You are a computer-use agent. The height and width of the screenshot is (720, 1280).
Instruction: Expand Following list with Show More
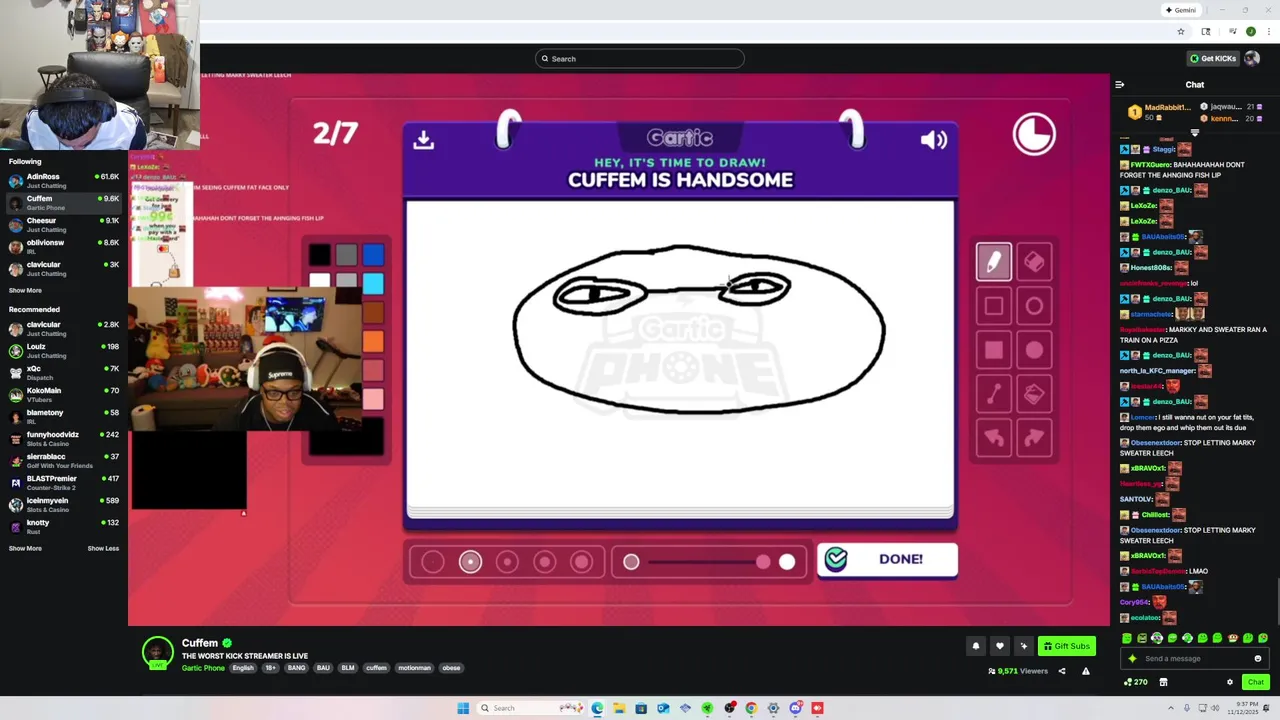(25, 290)
